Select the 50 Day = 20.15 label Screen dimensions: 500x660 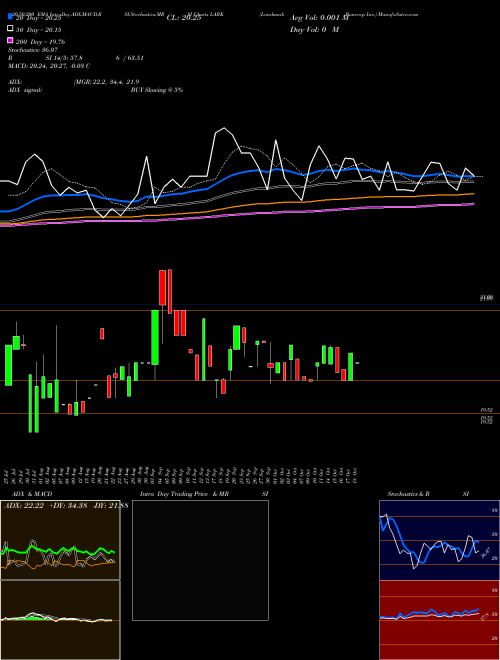point(38,29)
